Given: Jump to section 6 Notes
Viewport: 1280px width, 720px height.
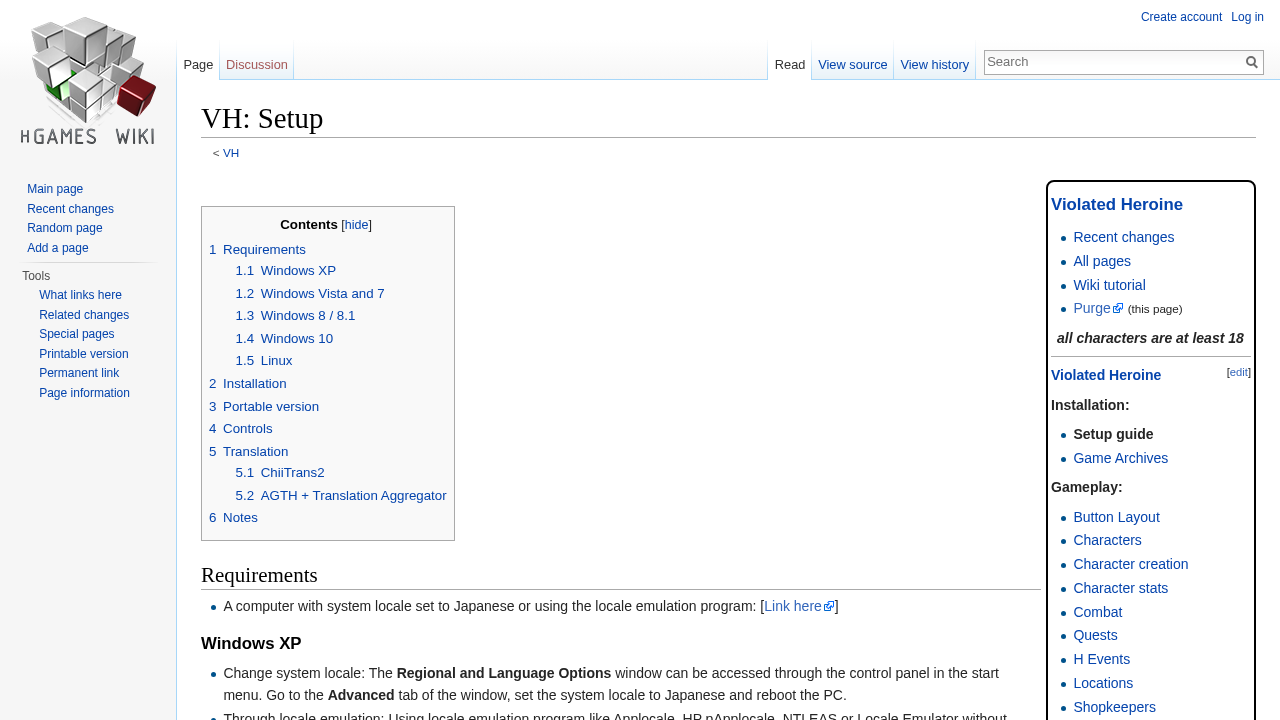Looking at the screenshot, I should coord(233,518).
